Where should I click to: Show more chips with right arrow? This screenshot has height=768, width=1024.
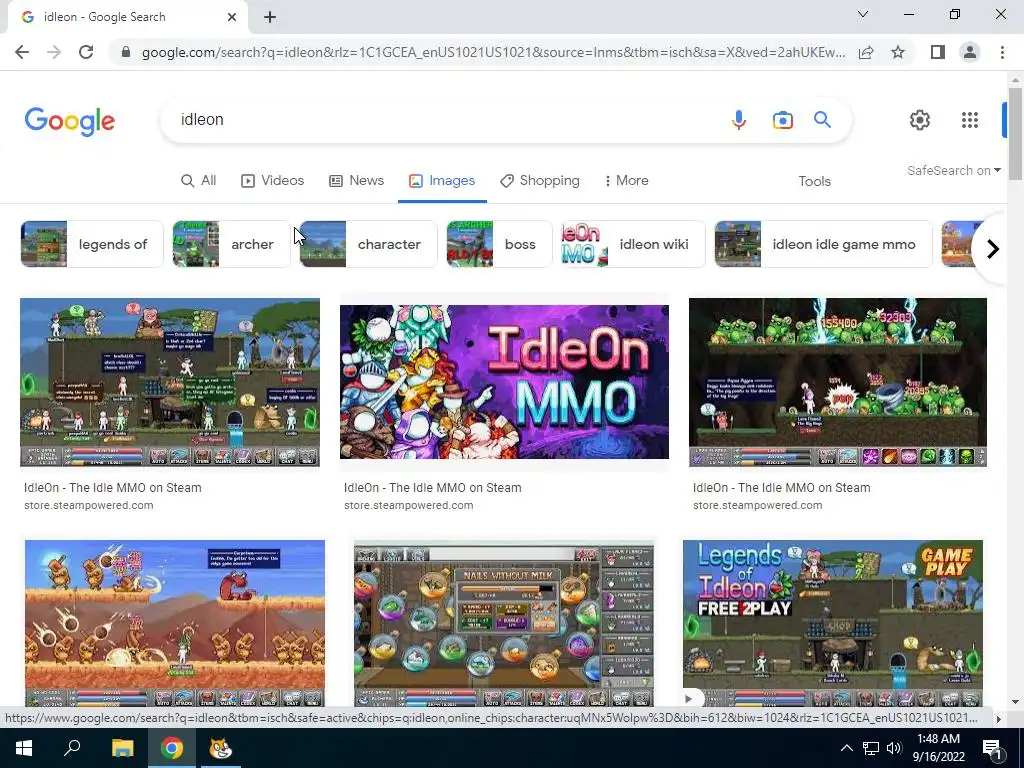(x=993, y=249)
